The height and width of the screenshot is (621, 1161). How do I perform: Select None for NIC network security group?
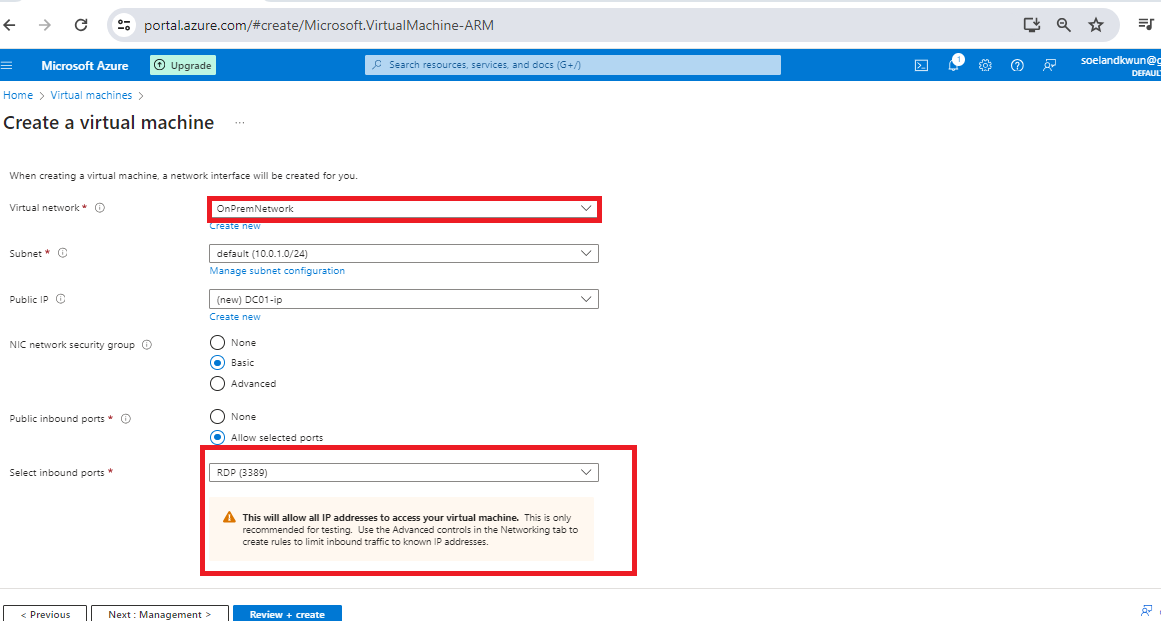tap(217, 342)
